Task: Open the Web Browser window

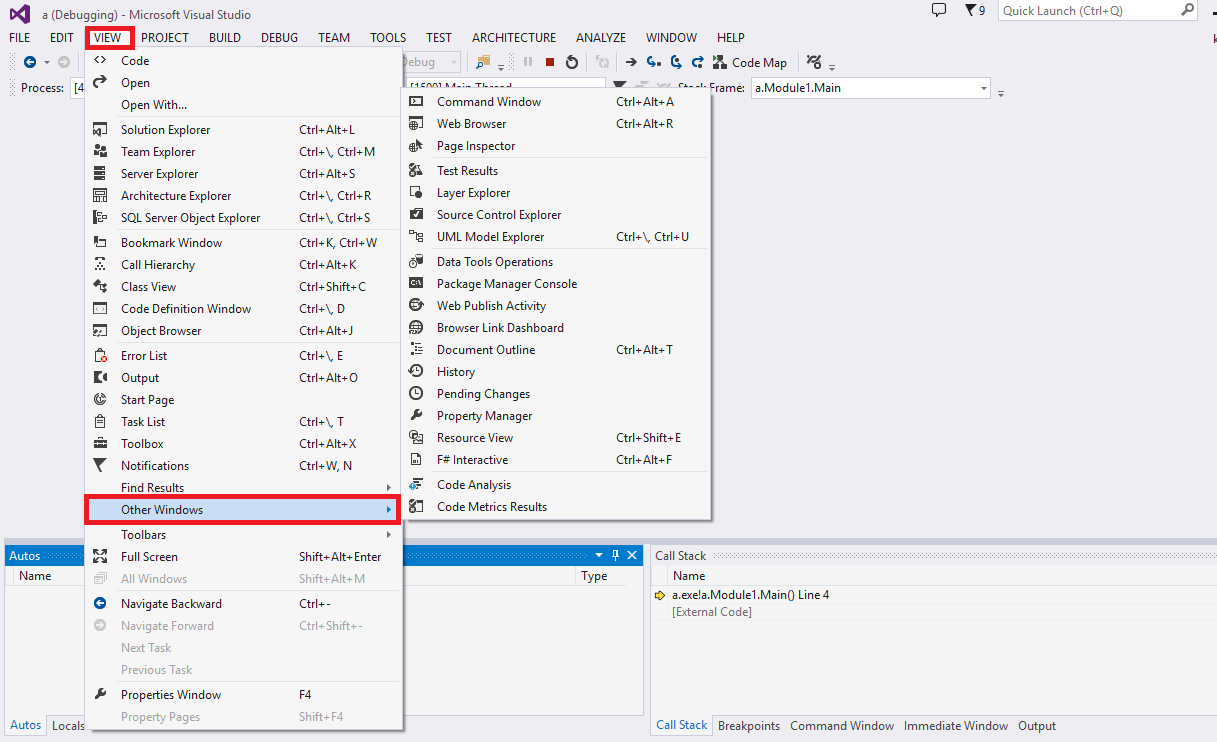Action: [x=556, y=124]
